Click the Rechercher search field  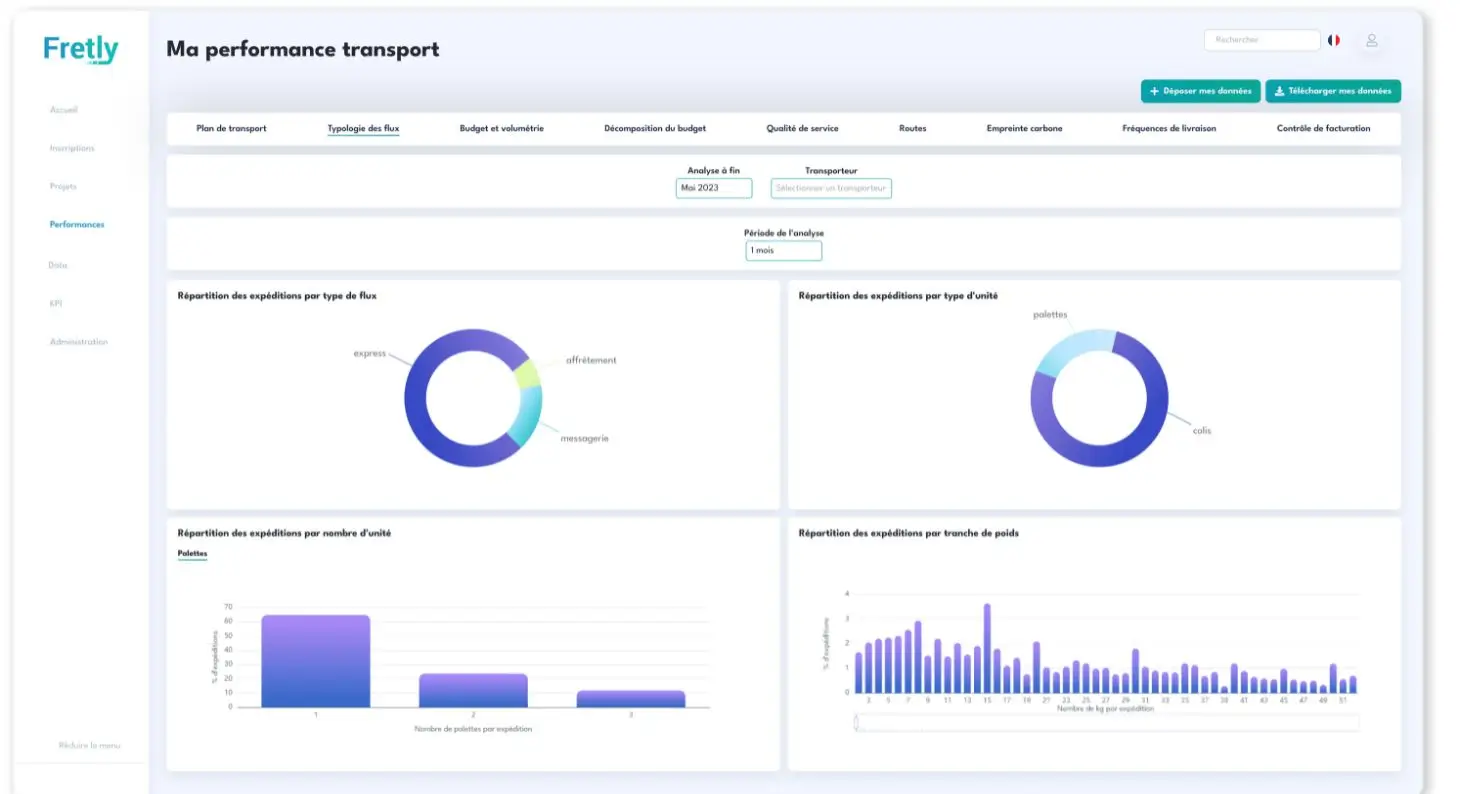tap(1262, 40)
